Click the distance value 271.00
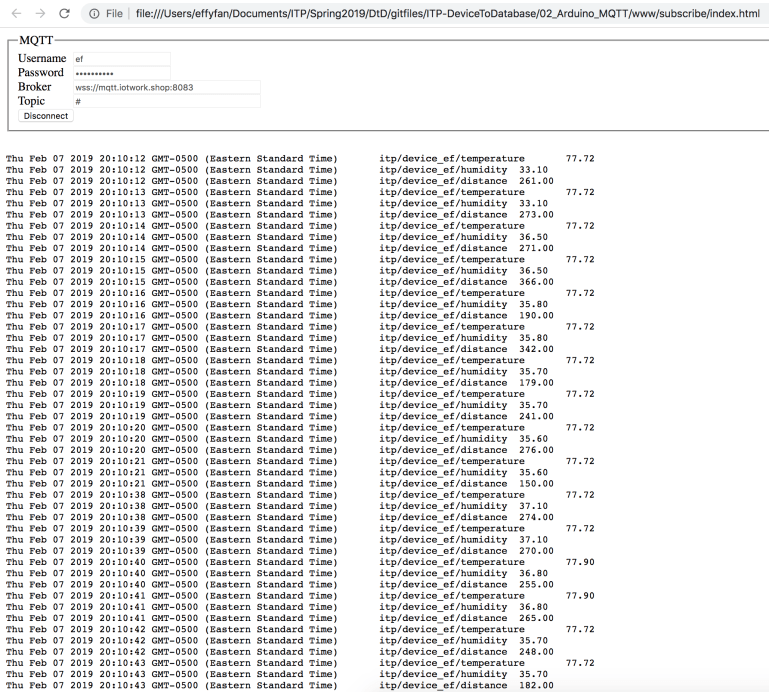Screen dimensions: 769x692 pyautogui.click(x=536, y=248)
